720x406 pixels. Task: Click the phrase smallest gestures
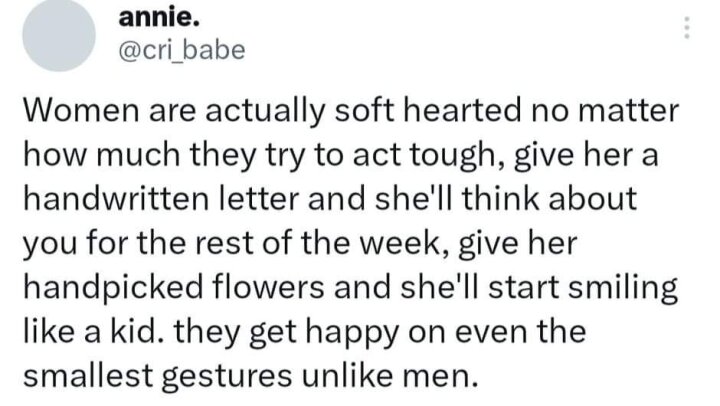pyautogui.click(x=158, y=377)
